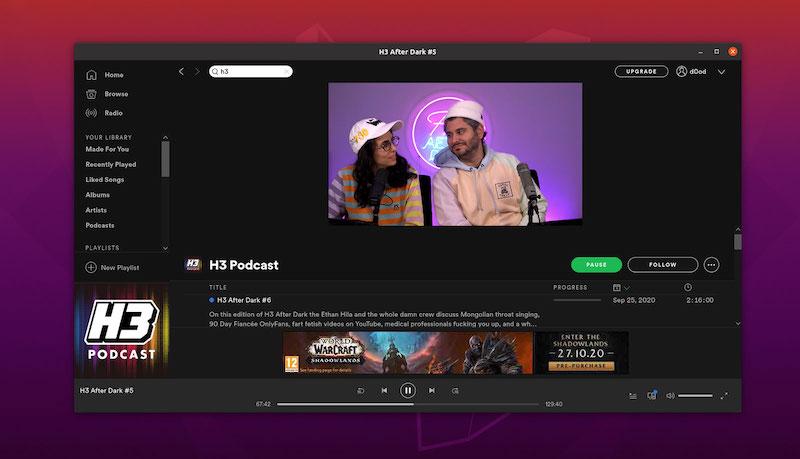
Task: Click the New Playlist plus icon
Action: [x=91, y=267]
